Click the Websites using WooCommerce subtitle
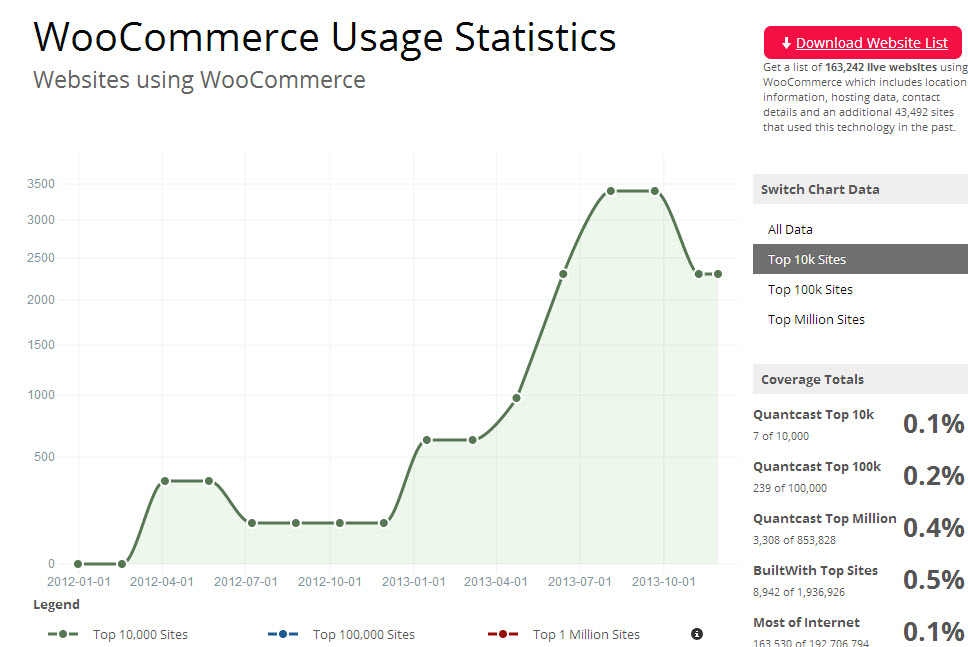 click(x=199, y=80)
